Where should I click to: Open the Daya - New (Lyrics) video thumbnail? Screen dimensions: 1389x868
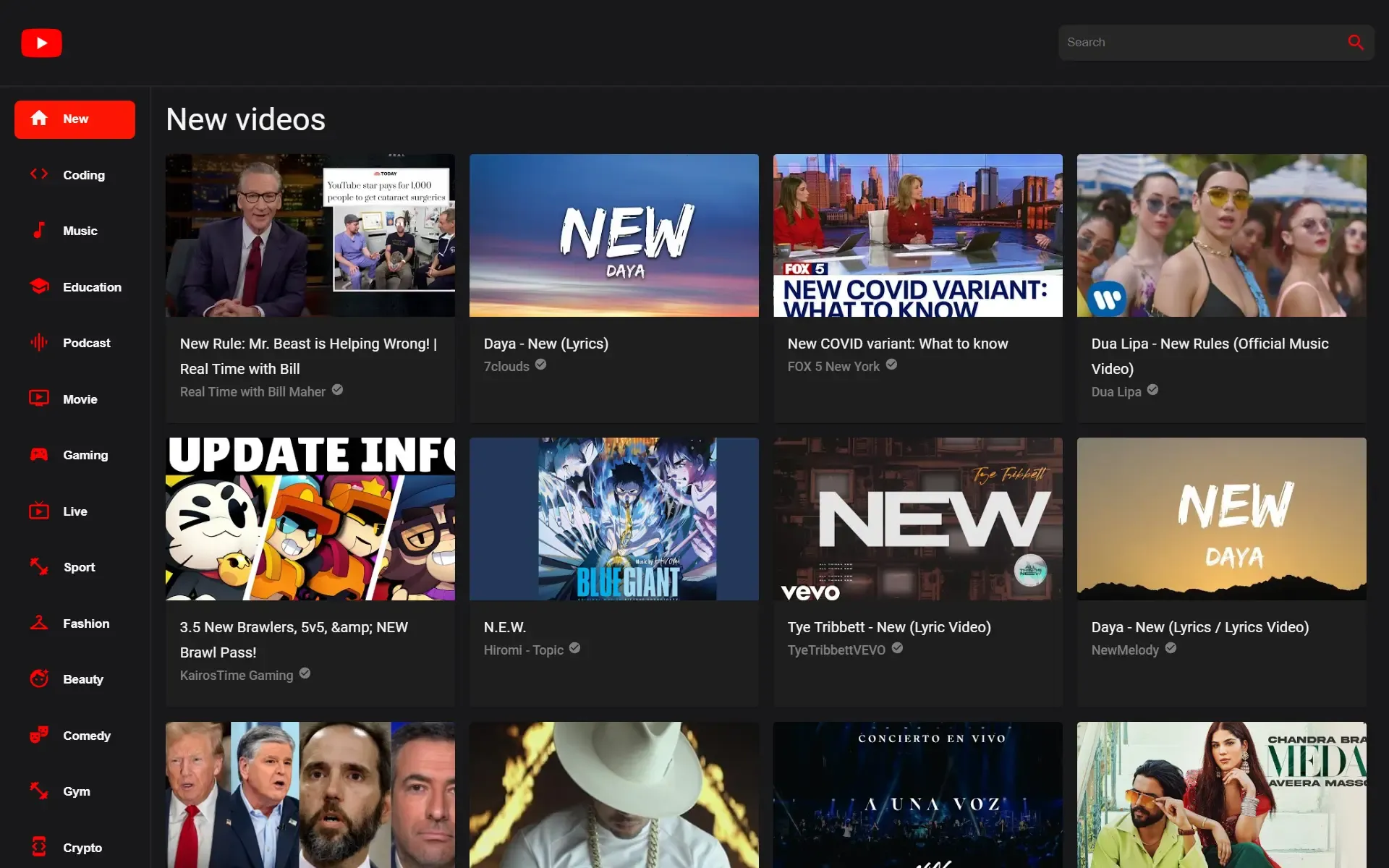click(613, 235)
